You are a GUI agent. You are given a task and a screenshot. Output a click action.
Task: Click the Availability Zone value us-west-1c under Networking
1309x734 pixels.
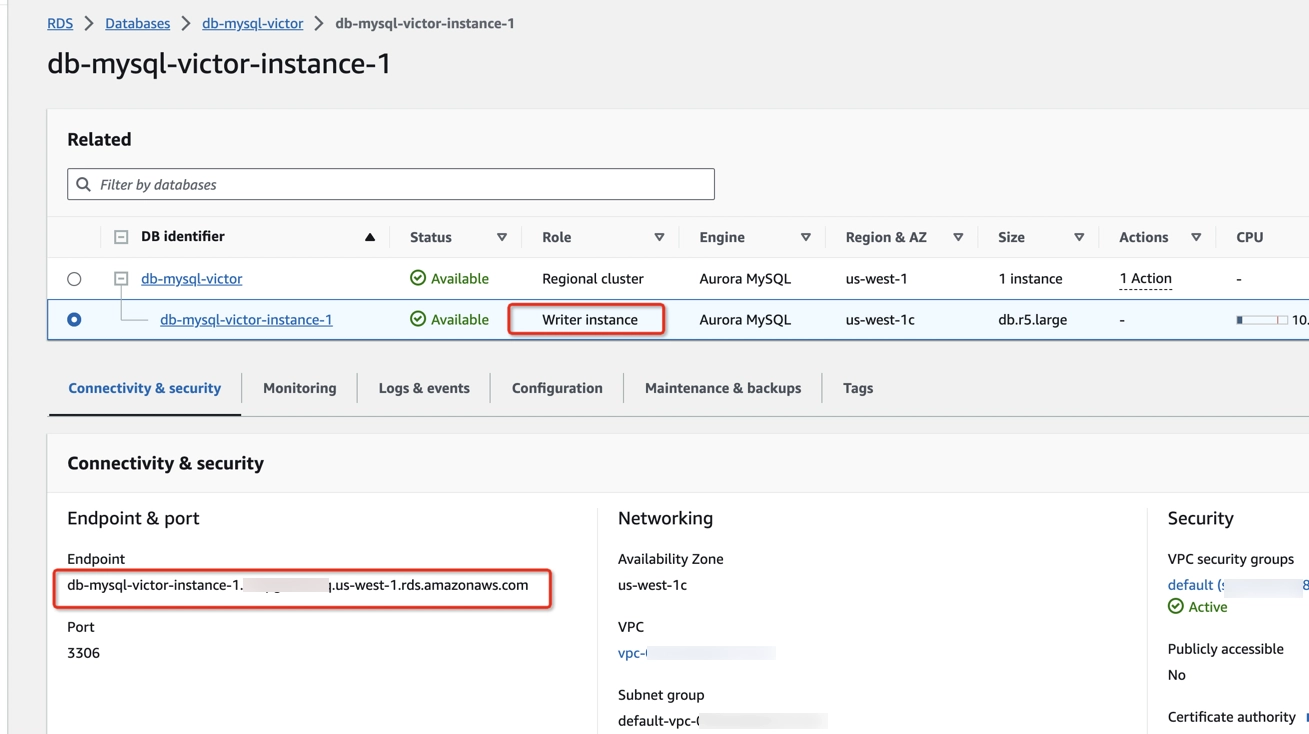point(652,585)
